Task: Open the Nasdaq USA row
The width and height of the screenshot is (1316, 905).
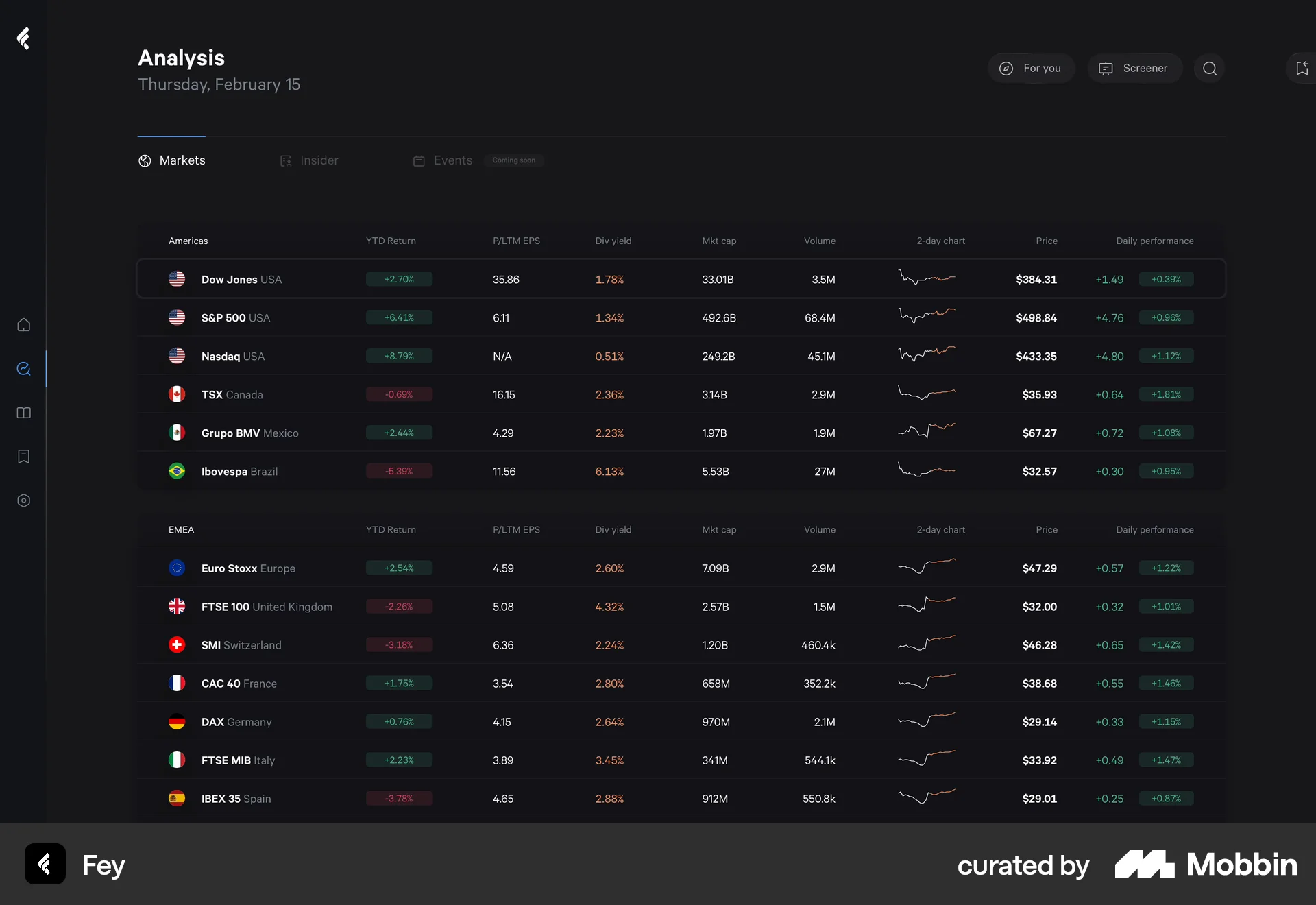Action: pyautogui.click(x=681, y=356)
